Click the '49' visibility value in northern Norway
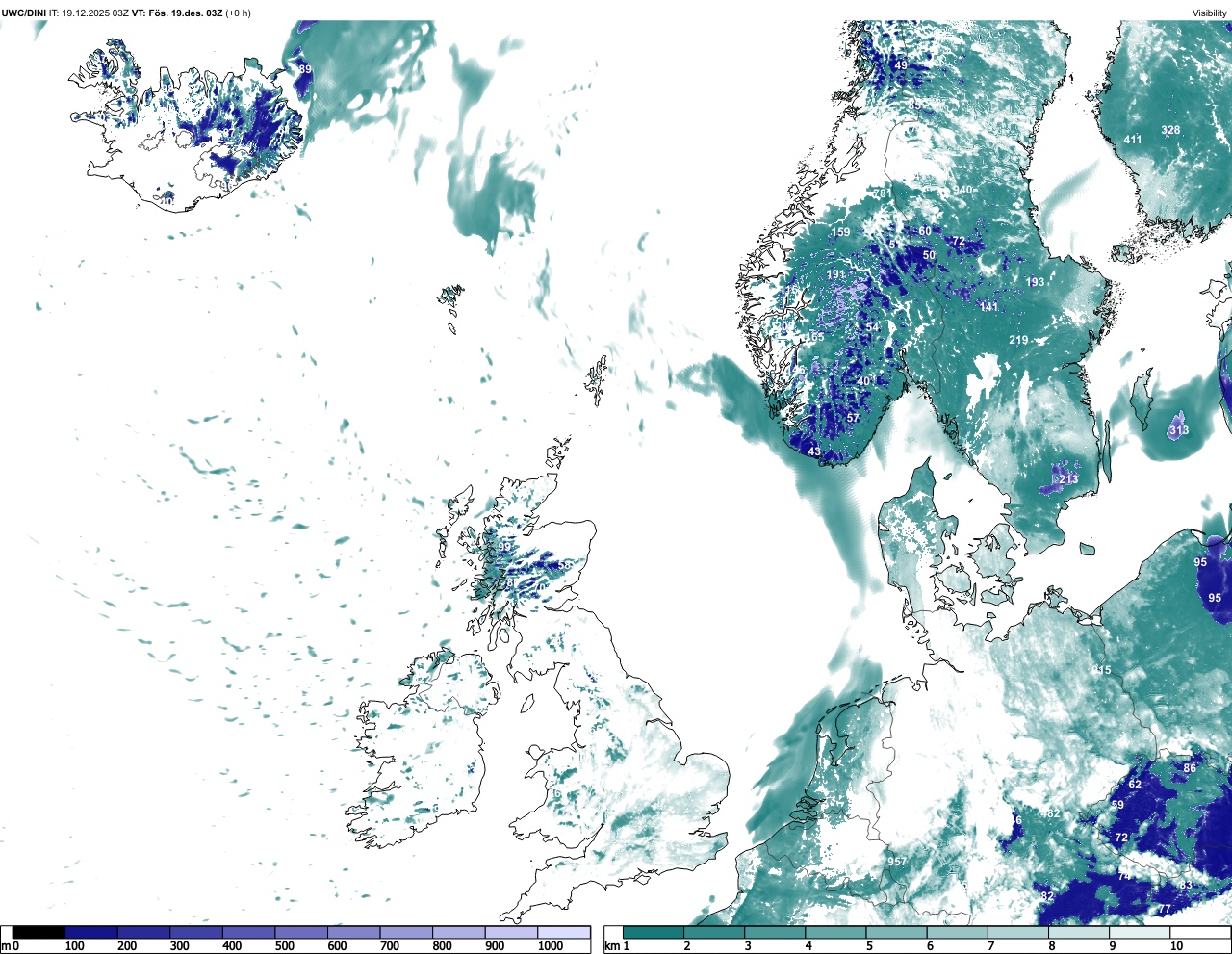Image resolution: width=1232 pixels, height=954 pixels. click(901, 65)
